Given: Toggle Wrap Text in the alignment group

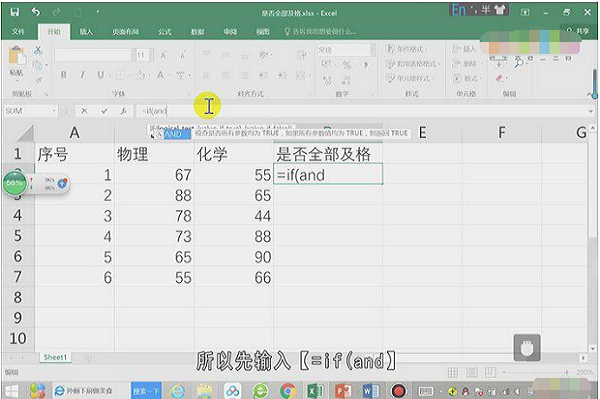Looking at the screenshot, I should coord(301,55).
